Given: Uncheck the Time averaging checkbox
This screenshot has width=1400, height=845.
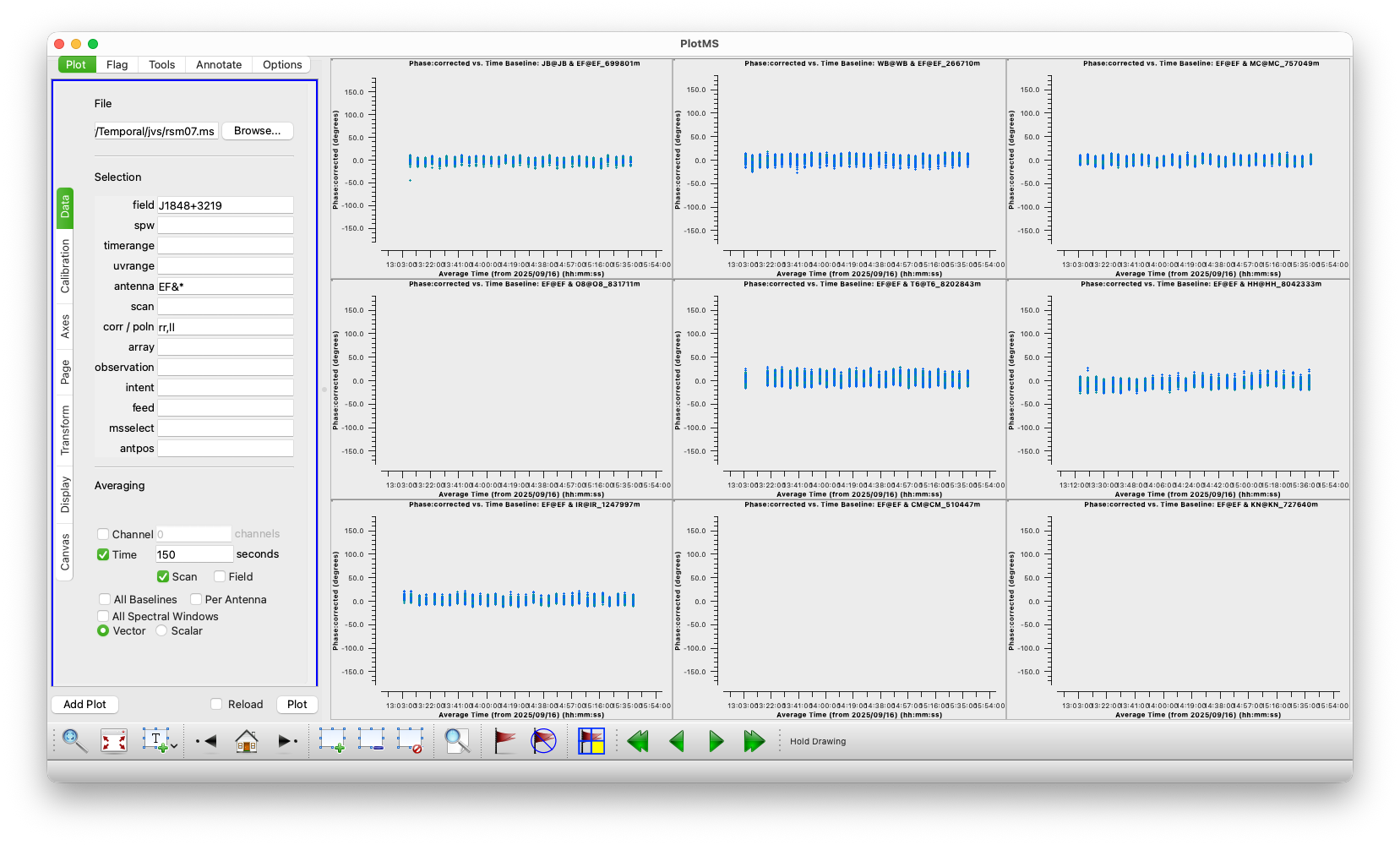Looking at the screenshot, I should click(103, 554).
